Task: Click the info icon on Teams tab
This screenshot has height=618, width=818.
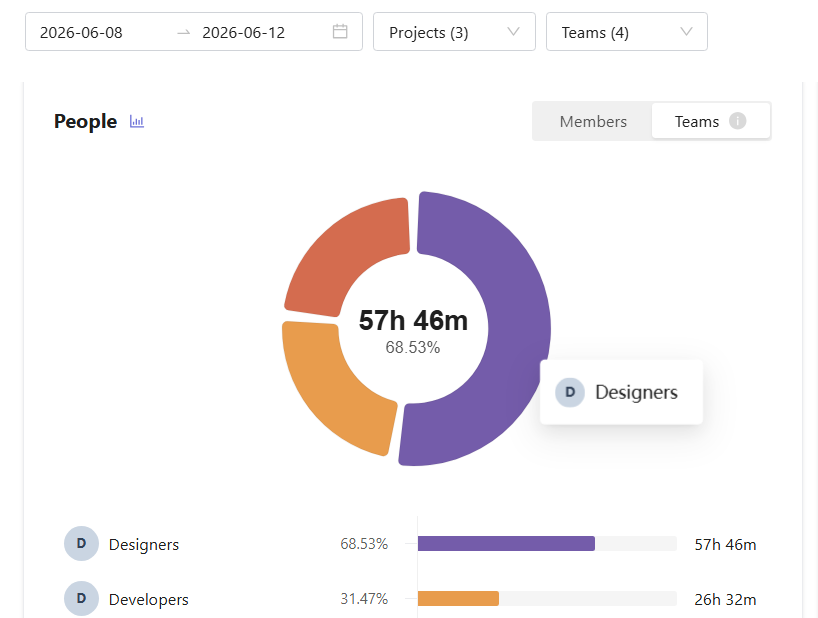Action: tap(737, 121)
